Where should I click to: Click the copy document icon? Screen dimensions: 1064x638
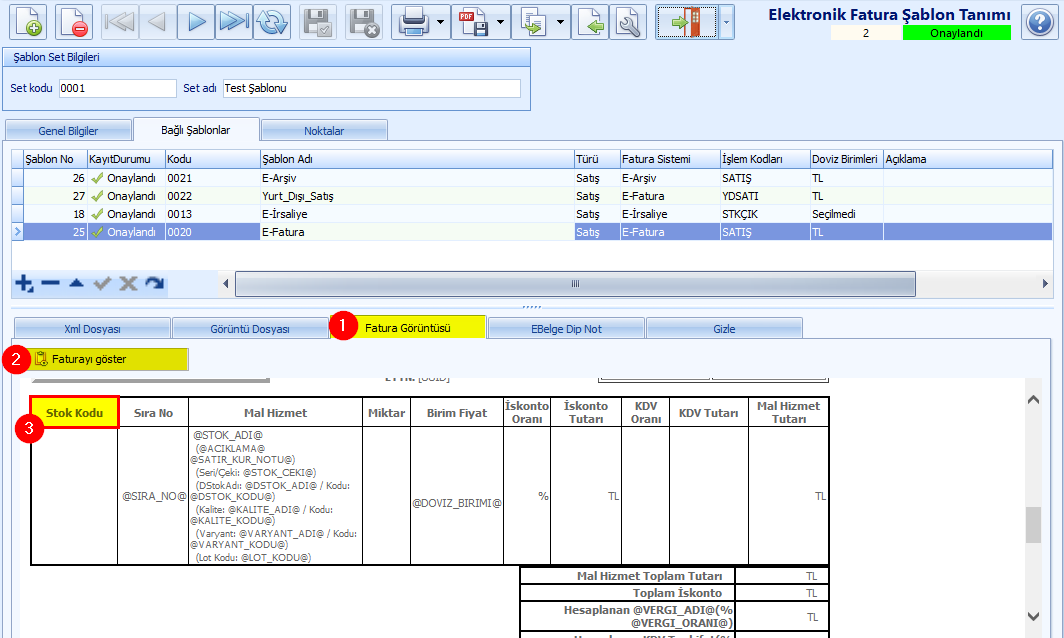[x=533, y=22]
